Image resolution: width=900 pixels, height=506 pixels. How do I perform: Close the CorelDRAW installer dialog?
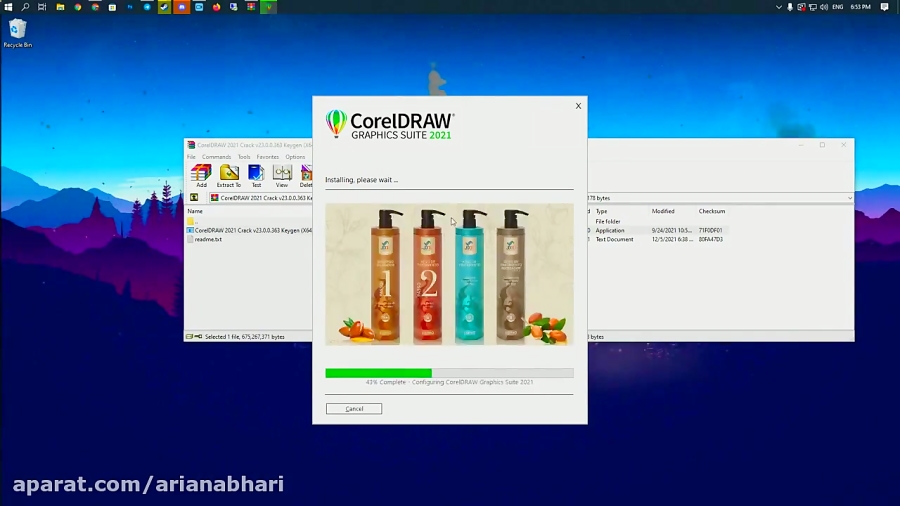tap(578, 106)
